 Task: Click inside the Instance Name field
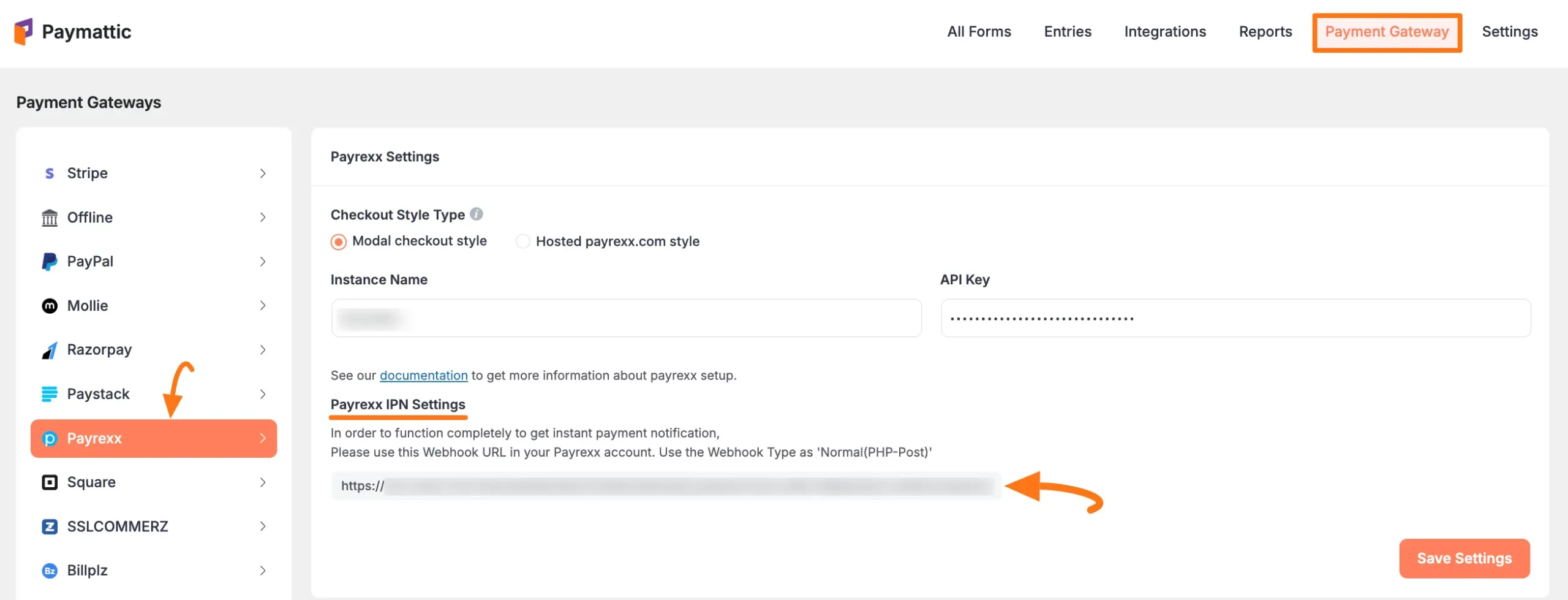tap(625, 317)
